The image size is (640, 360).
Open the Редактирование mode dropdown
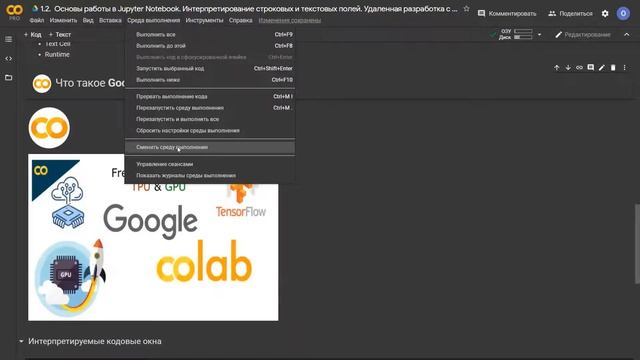tap(583, 35)
